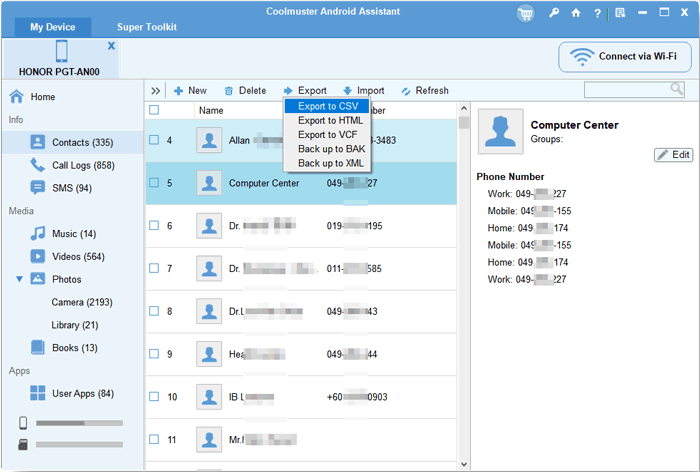Select checkbox for contact row 8
Screen dimensions: 700x472
pos(154,311)
